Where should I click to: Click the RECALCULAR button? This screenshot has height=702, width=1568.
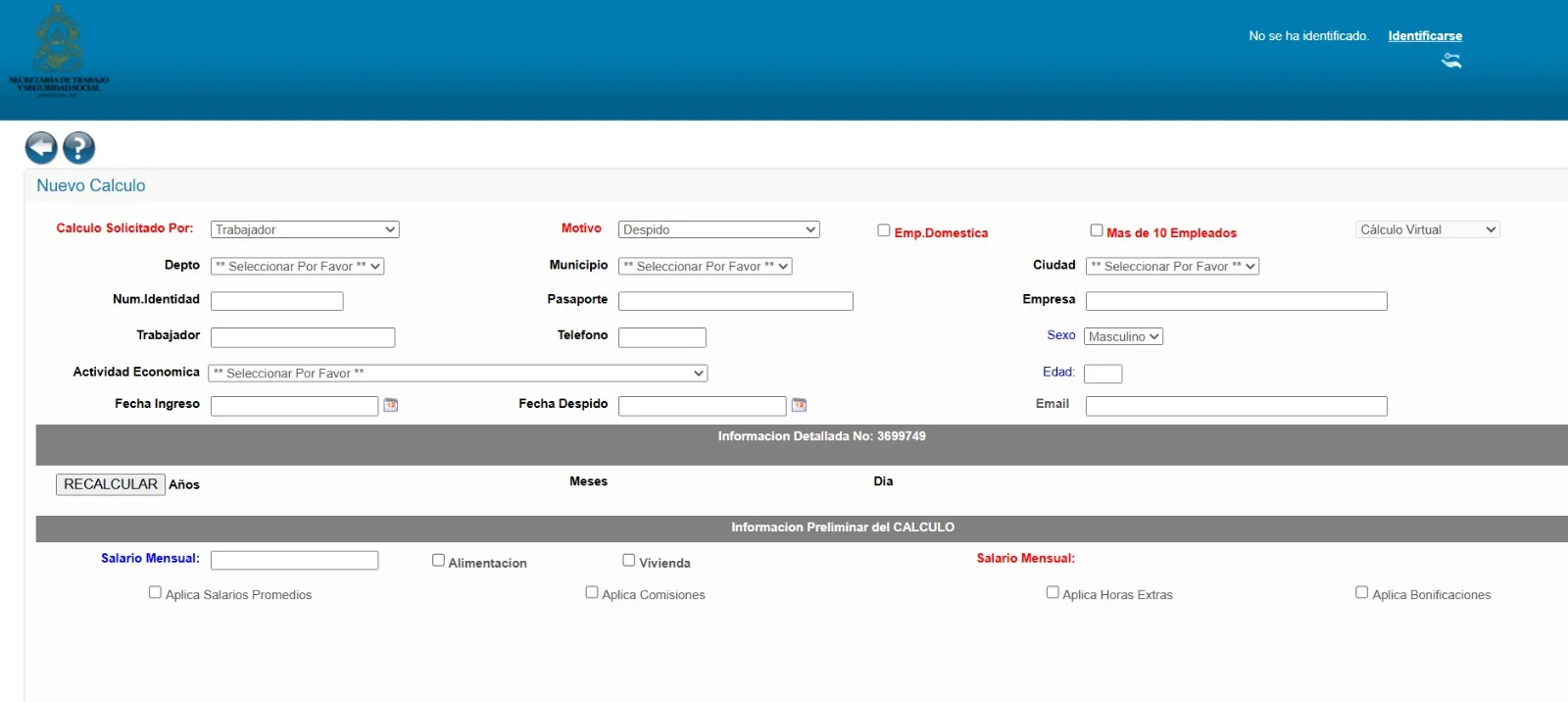click(111, 484)
